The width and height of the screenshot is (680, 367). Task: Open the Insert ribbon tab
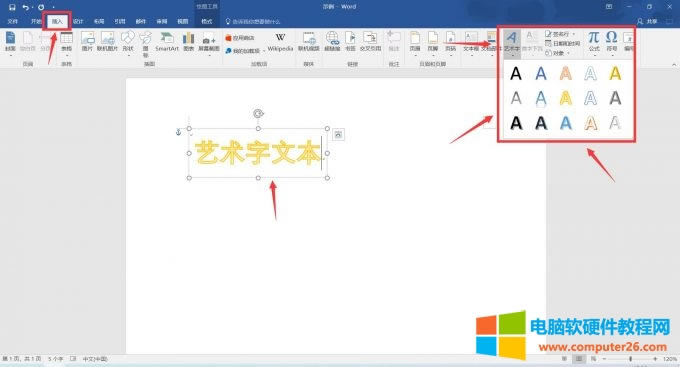point(57,21)
